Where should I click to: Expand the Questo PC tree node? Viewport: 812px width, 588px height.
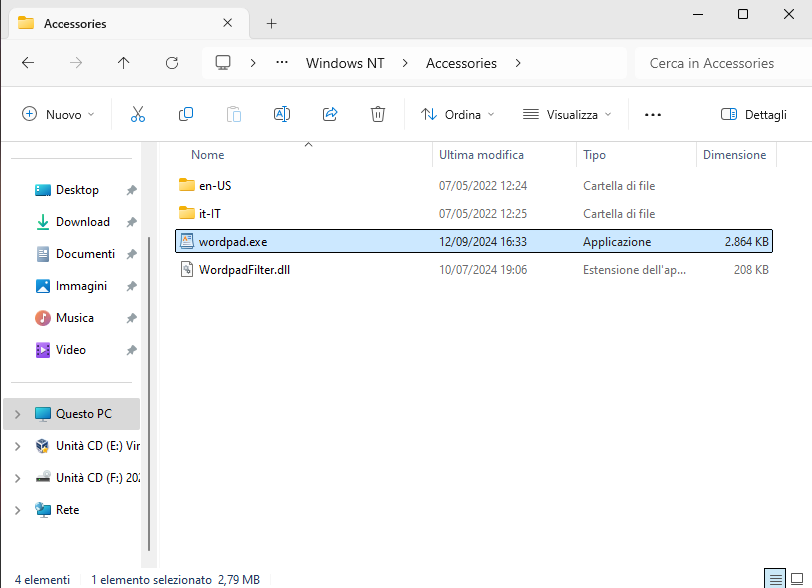18,414
